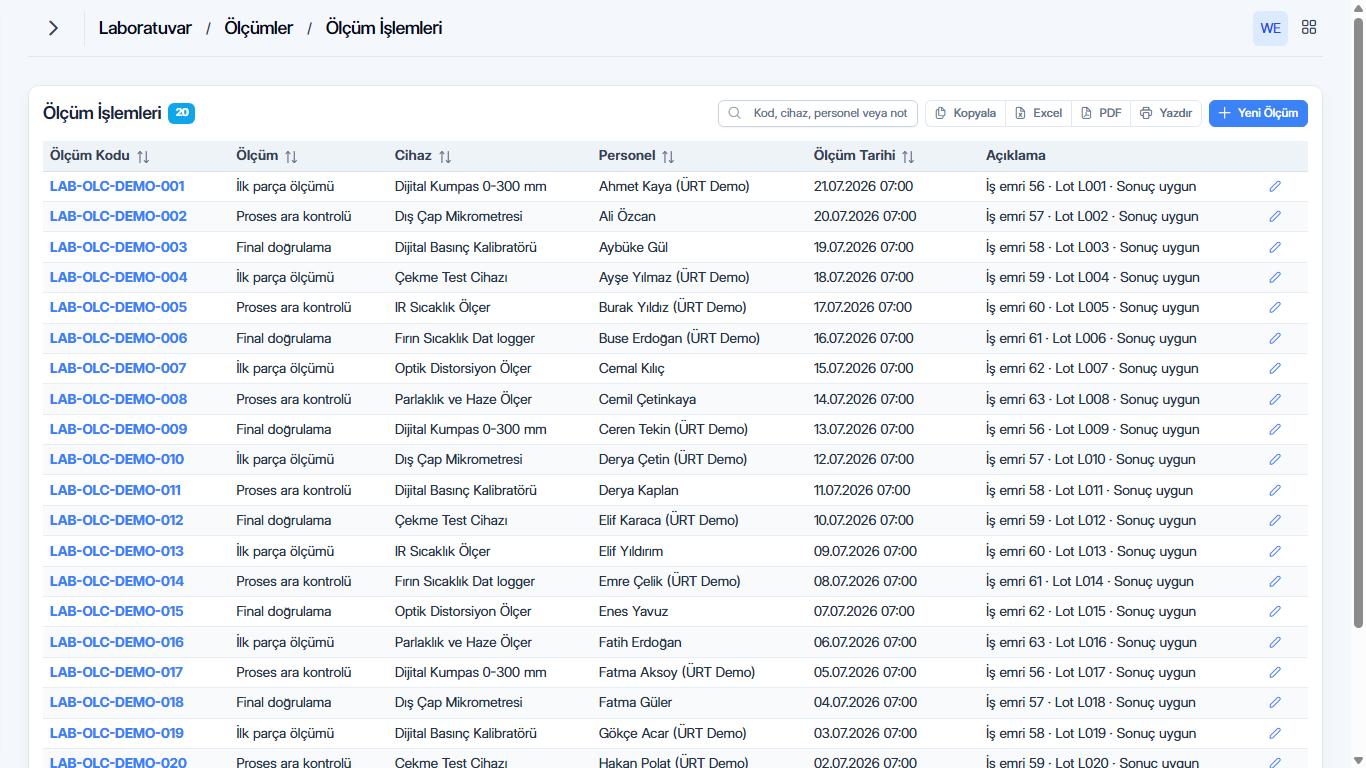The height and width of the screenshot is (768, 1366).
Task: Open record LAB-OLC-DEMO-013
Action: point(117,551)
